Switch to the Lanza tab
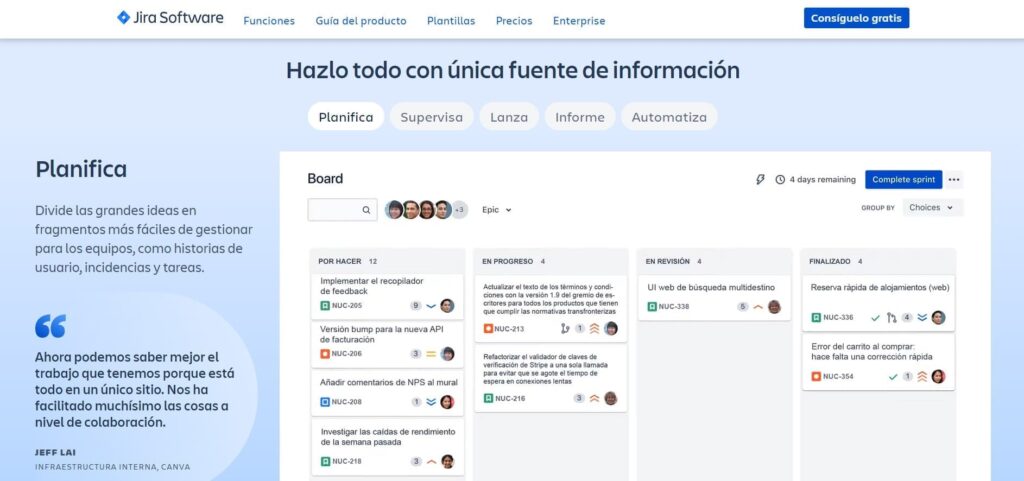The height and width of the screenshot is (481, 1024). 509,117
